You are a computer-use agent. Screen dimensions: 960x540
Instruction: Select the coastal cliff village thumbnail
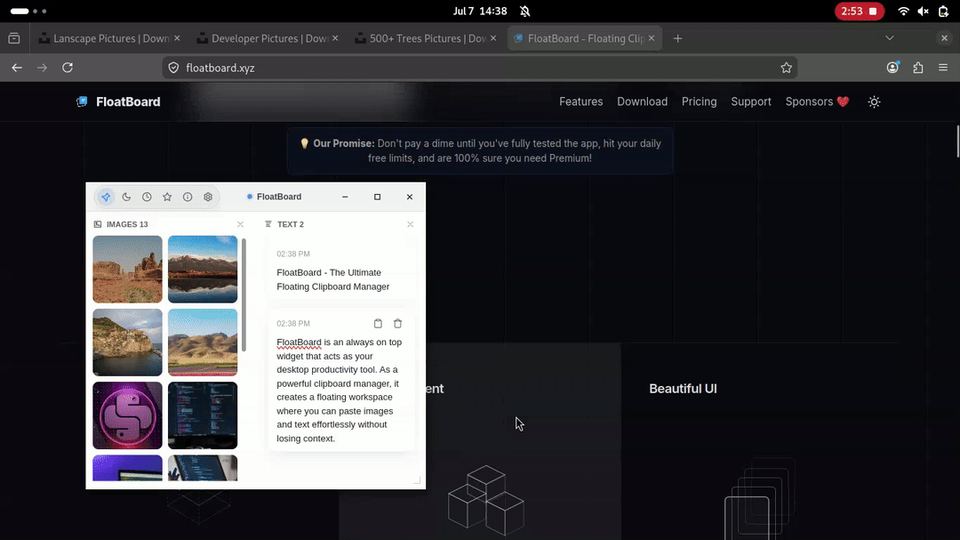click(x=127, y=342)
